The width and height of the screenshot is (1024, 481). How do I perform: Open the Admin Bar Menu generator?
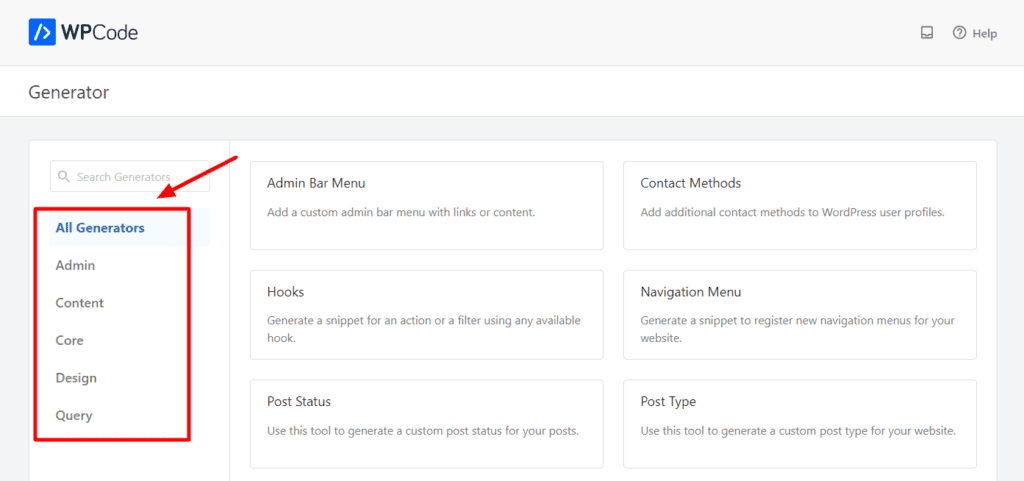426,205
